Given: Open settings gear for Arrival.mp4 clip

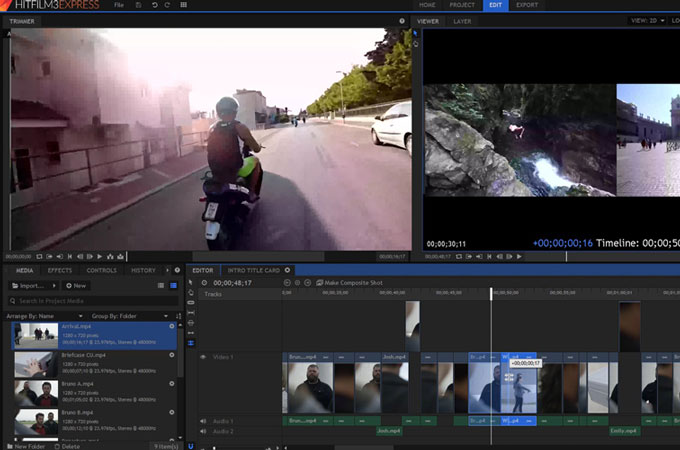Looking at the screenshot, I should 172,326.
